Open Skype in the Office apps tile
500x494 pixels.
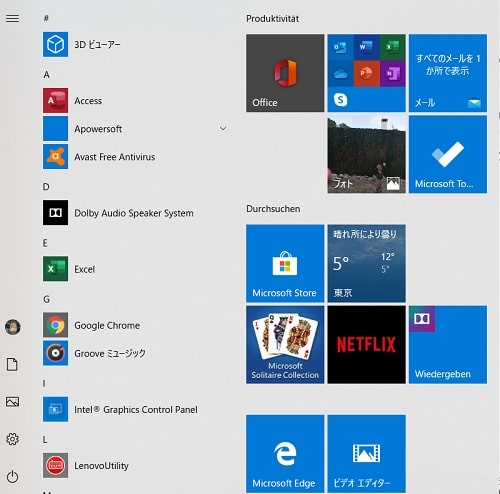click(340, 99)
